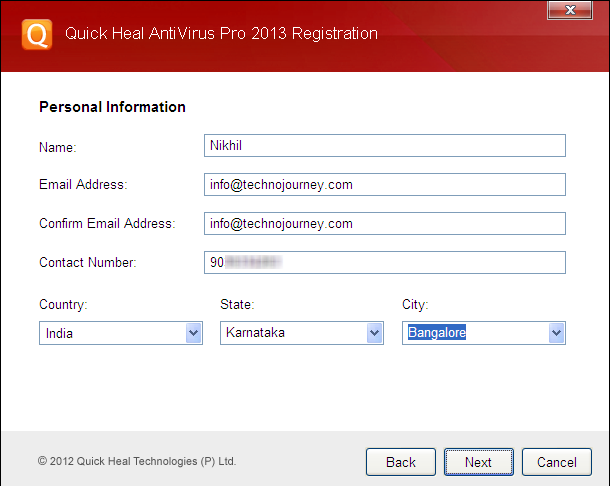The image size is (610, 486).
Task: Click the Country label text
Action: (63, 304)
